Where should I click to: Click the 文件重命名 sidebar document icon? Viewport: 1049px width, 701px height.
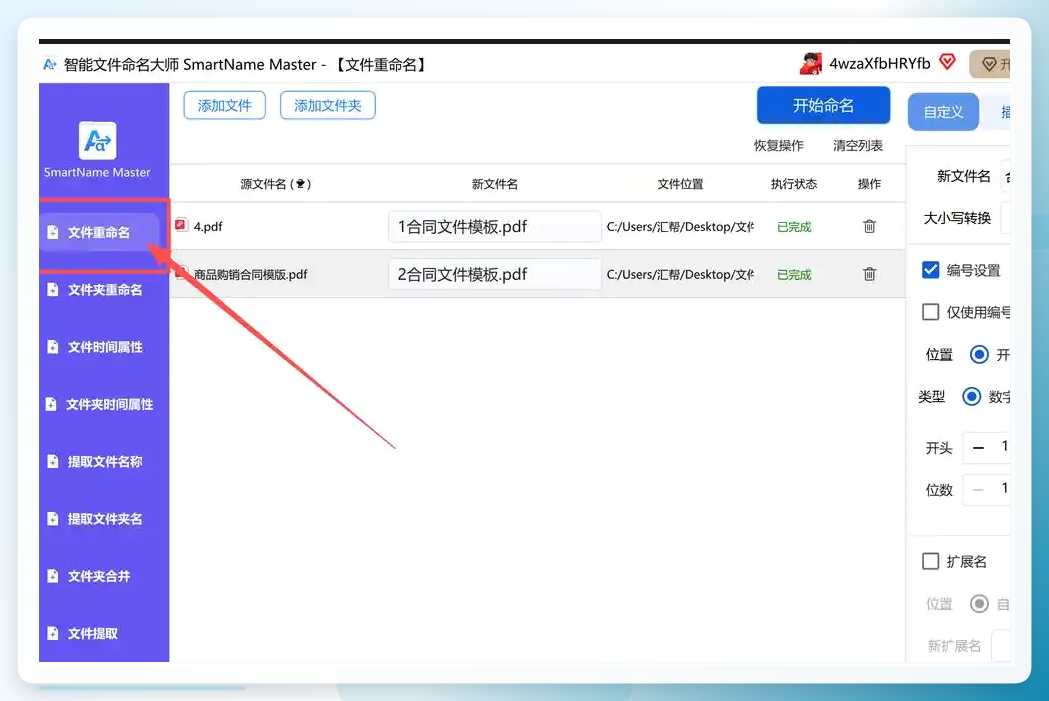tap(53, 232)
